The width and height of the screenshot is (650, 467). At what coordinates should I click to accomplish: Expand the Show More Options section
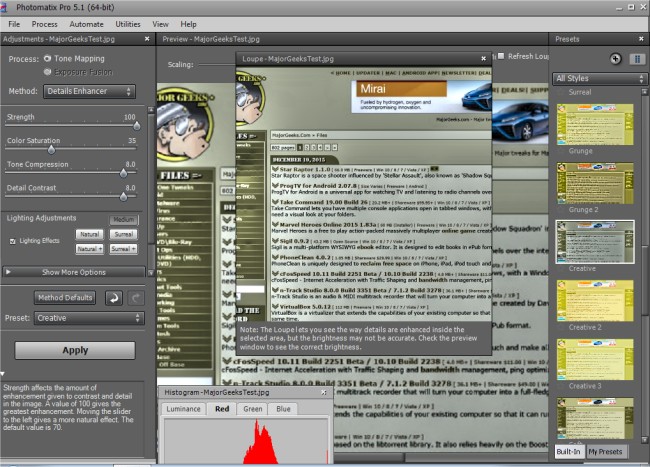pyautogui.click(x=73, y=271)
